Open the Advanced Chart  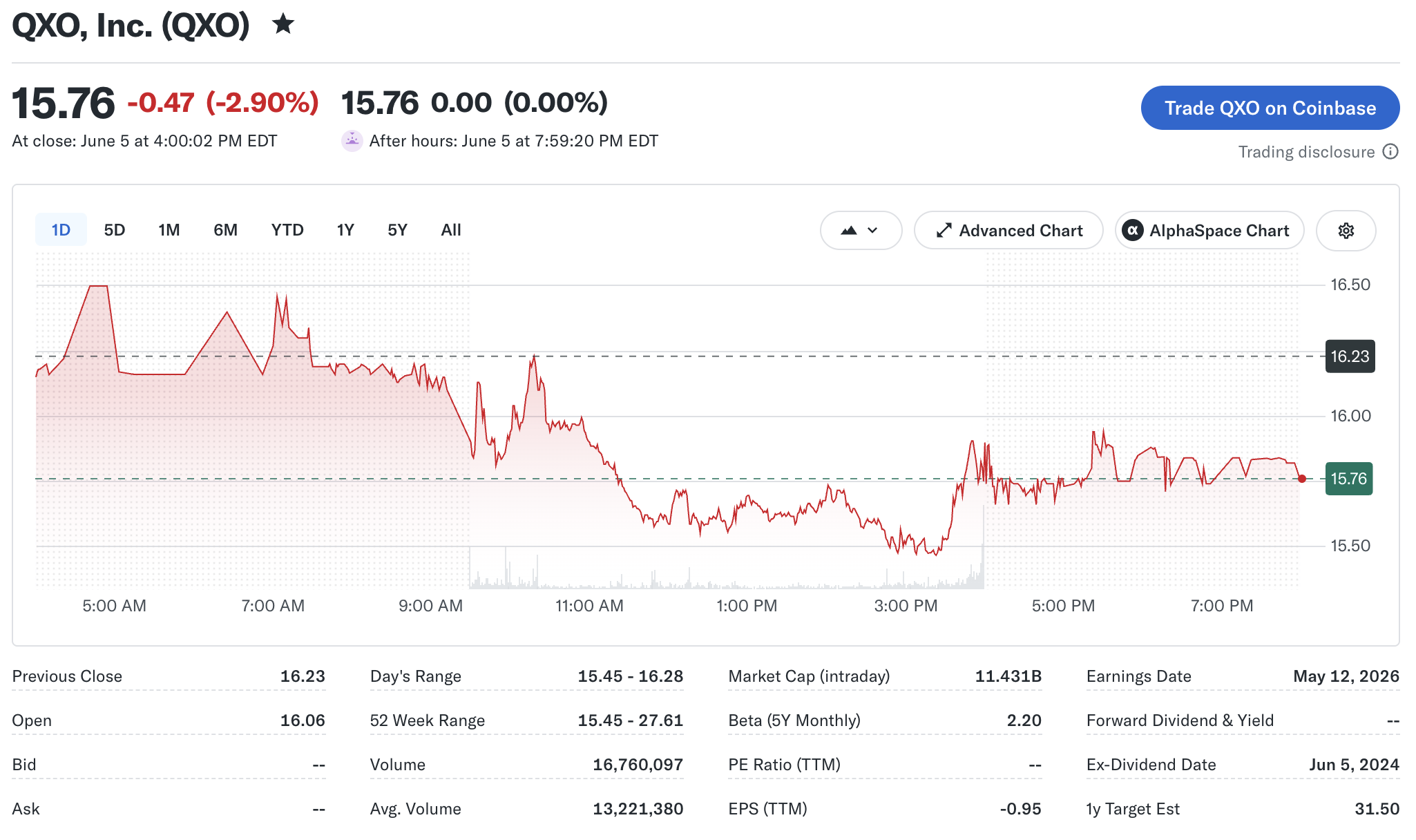1008,231
